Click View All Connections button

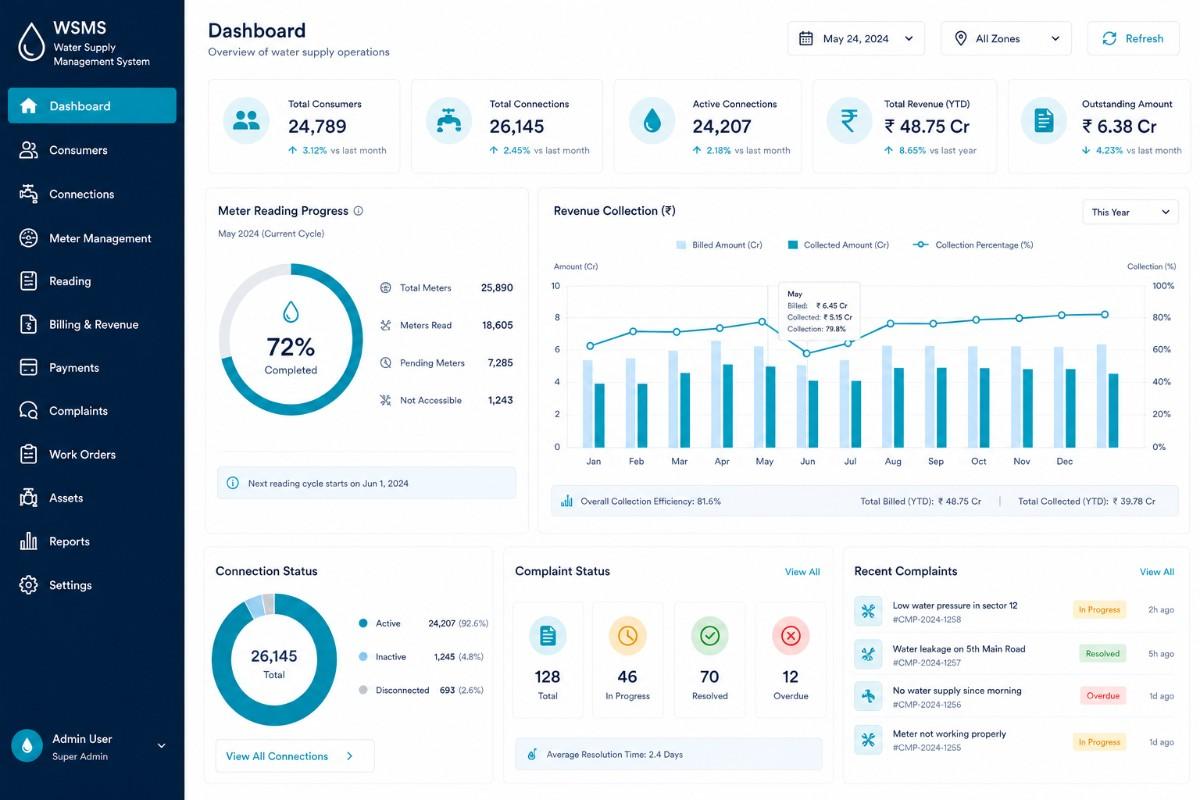pyautogui.click(x=295, y=756)
